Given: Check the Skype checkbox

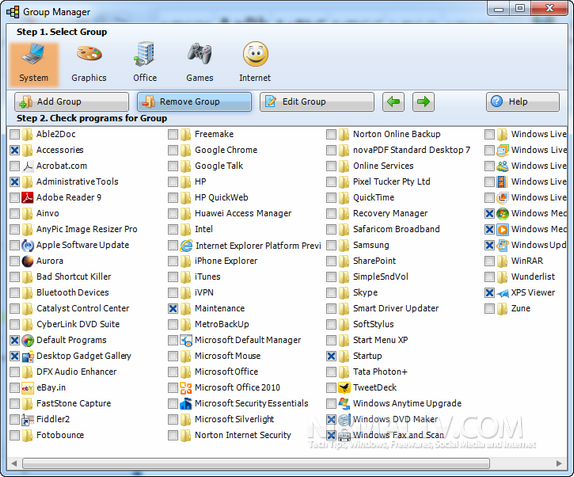Looking at the screenshot, I should click(x=331, y=293).
